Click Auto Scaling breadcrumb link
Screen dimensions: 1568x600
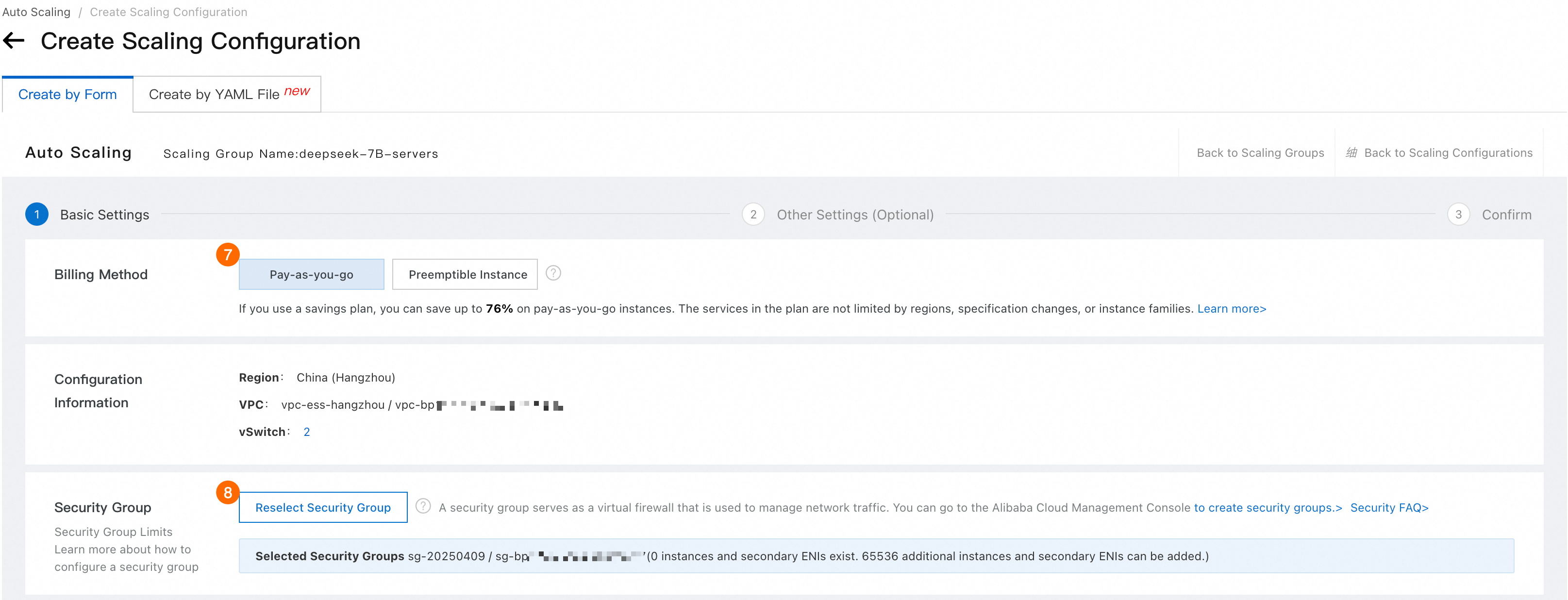pos(36,12)
